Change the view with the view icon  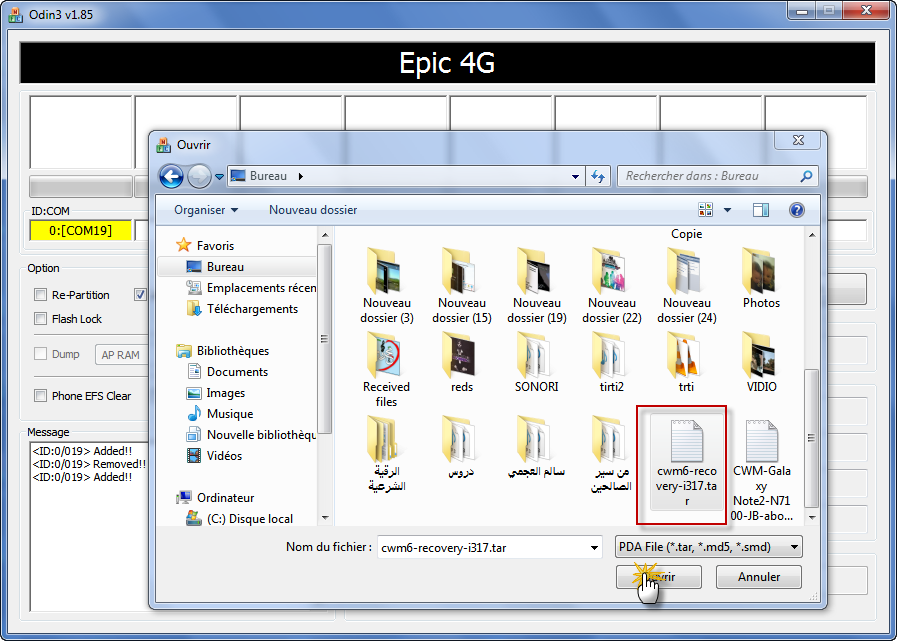[705, 210]
